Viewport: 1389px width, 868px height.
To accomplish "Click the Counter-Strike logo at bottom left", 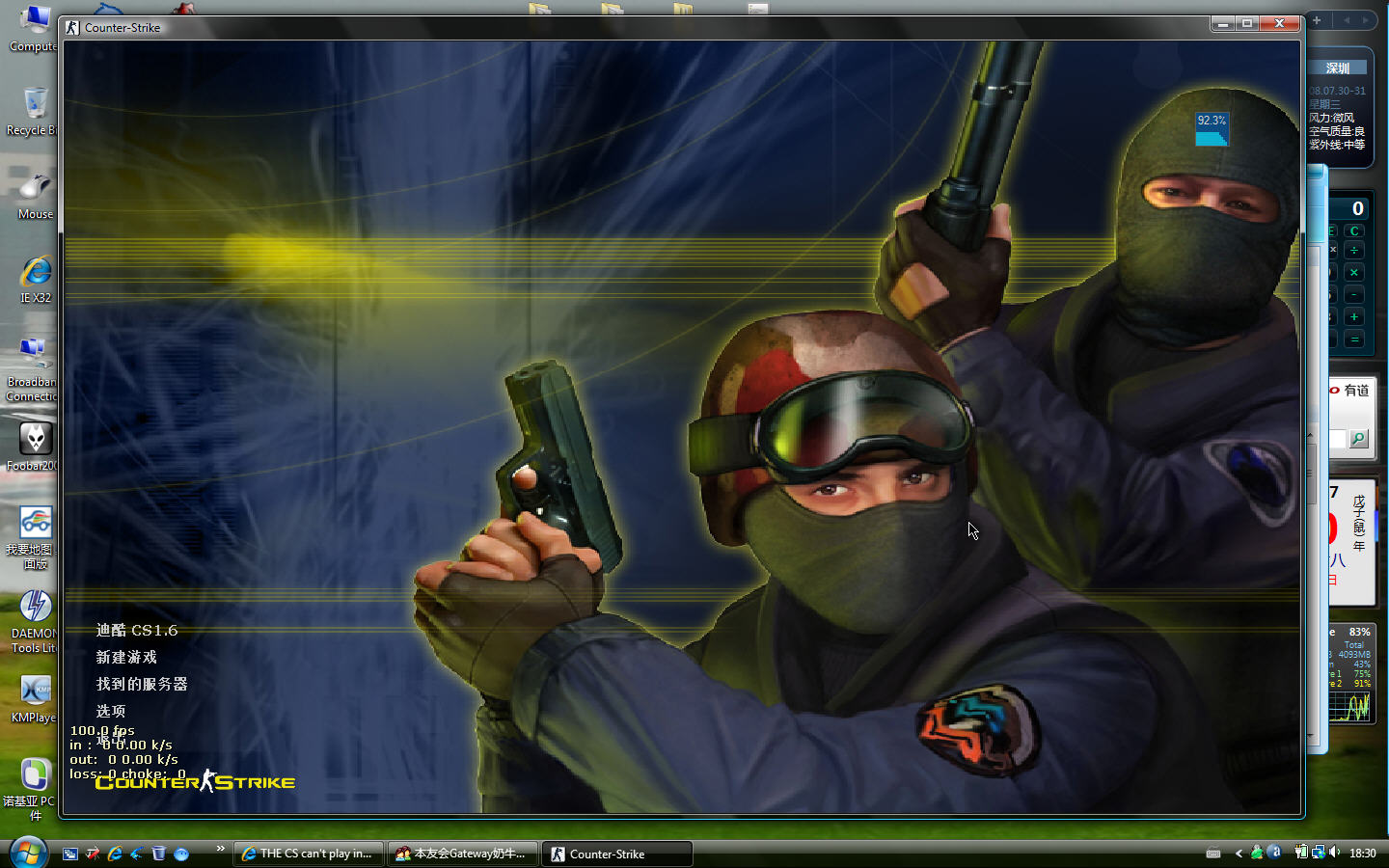I will [x=196, y=782].
